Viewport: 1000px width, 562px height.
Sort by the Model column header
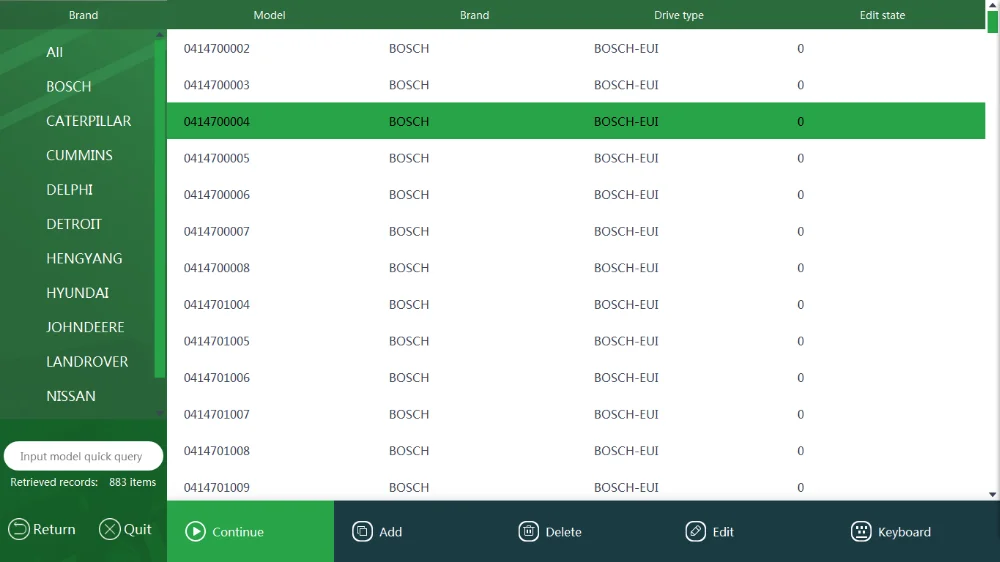(269, 15)
